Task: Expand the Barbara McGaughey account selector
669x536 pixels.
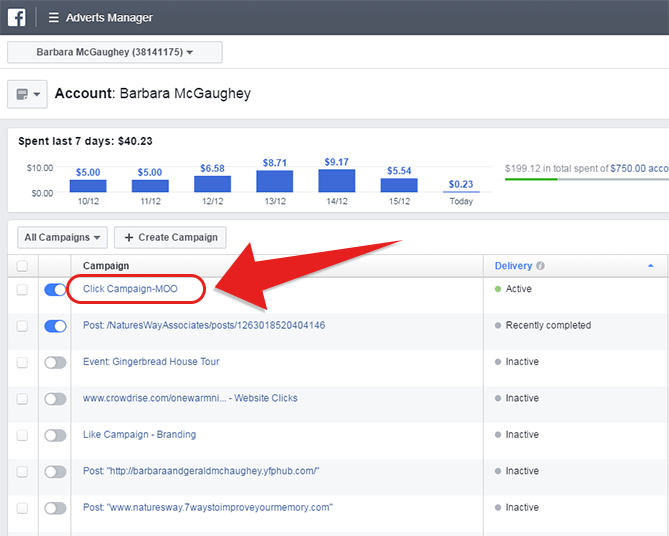Action: pos(114,52)
